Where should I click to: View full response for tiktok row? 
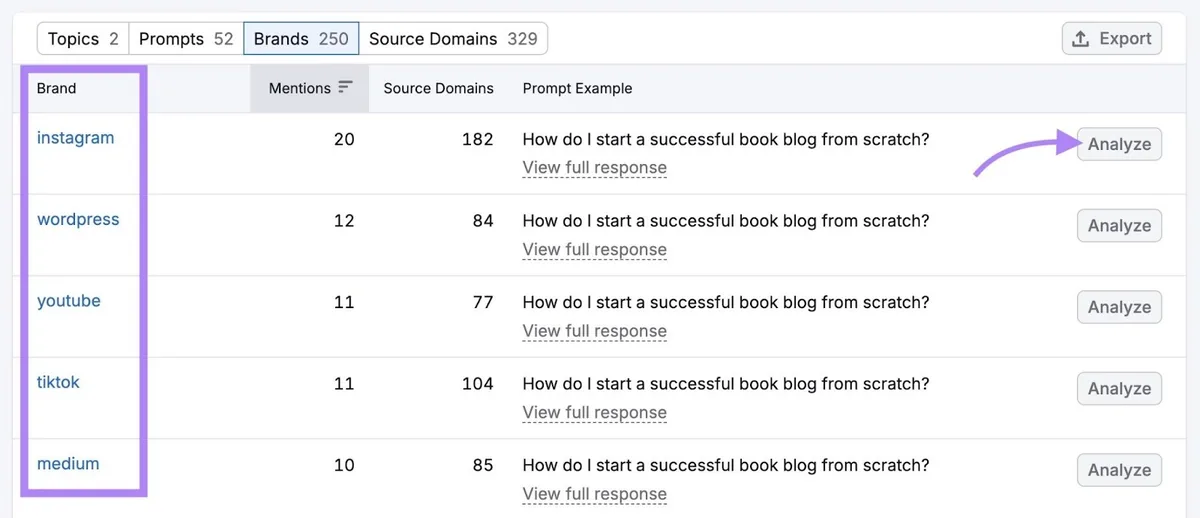pyautogui.click(x=594, y=413)
